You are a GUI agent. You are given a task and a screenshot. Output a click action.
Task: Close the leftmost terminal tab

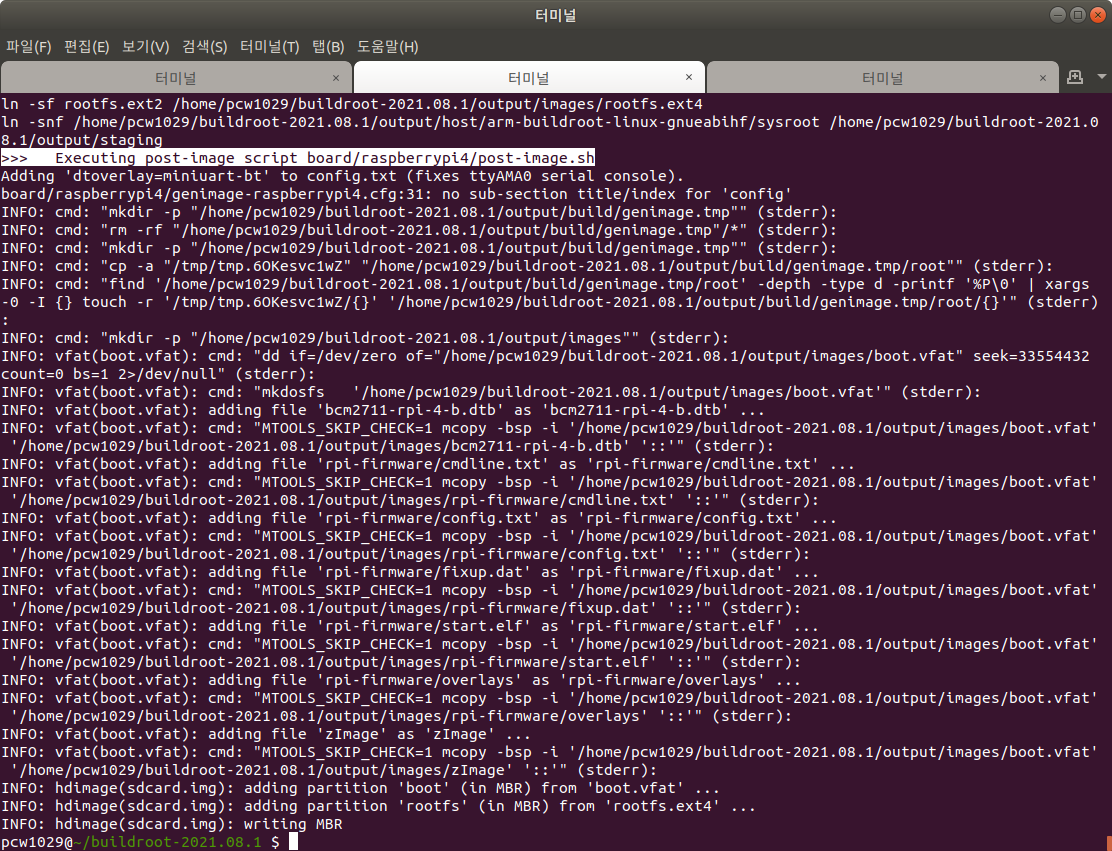336,76
